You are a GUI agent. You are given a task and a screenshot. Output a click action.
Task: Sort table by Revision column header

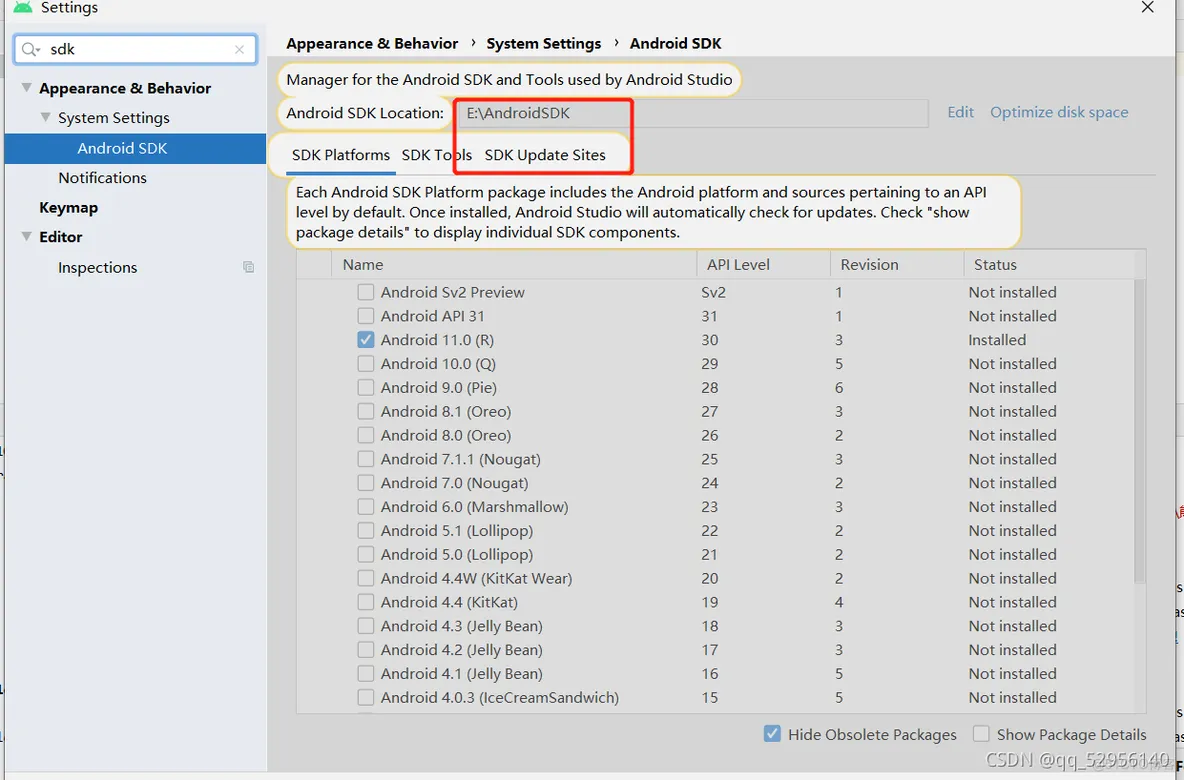point(896,264)
